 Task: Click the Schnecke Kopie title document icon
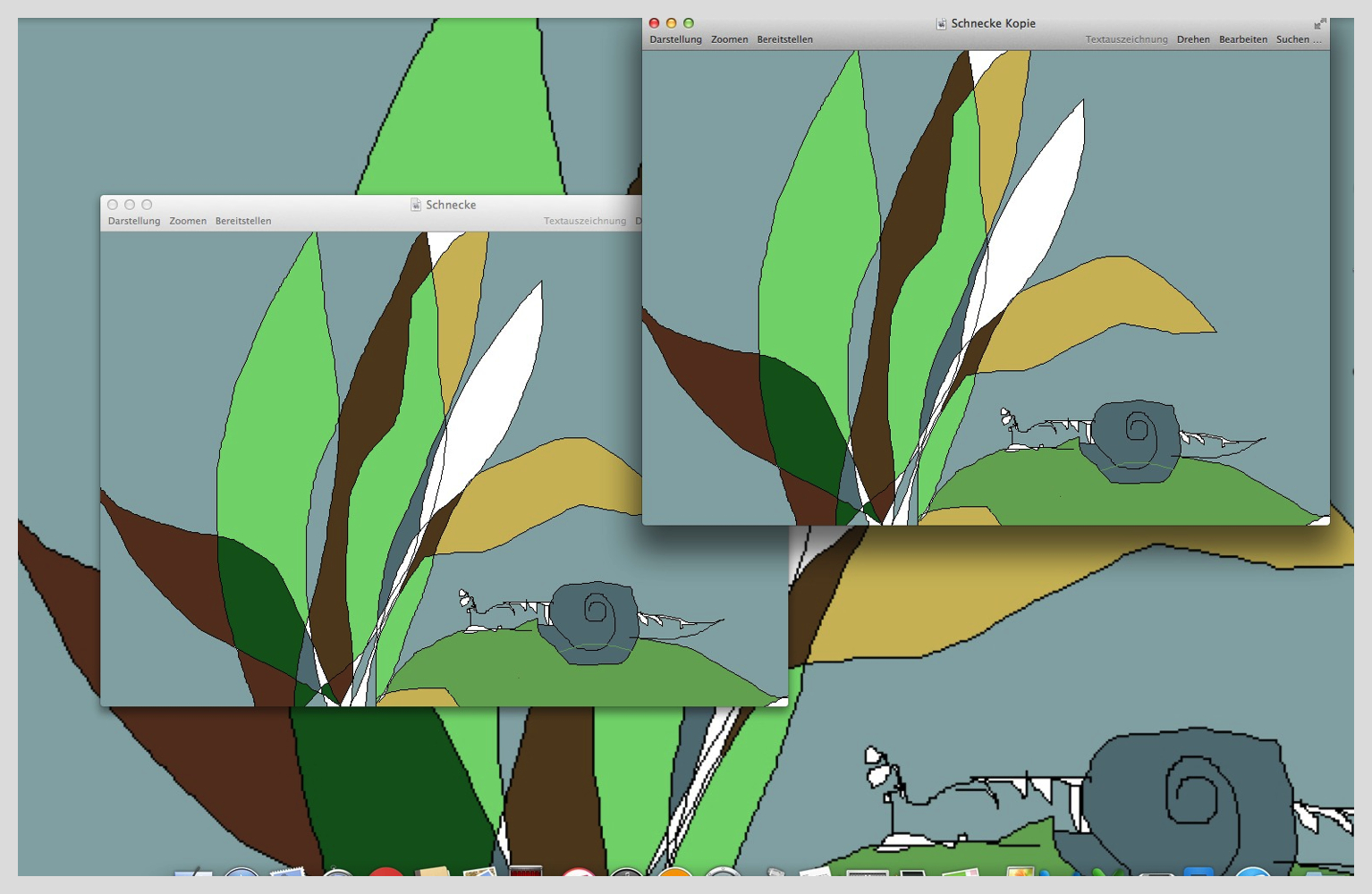(941, 23)
